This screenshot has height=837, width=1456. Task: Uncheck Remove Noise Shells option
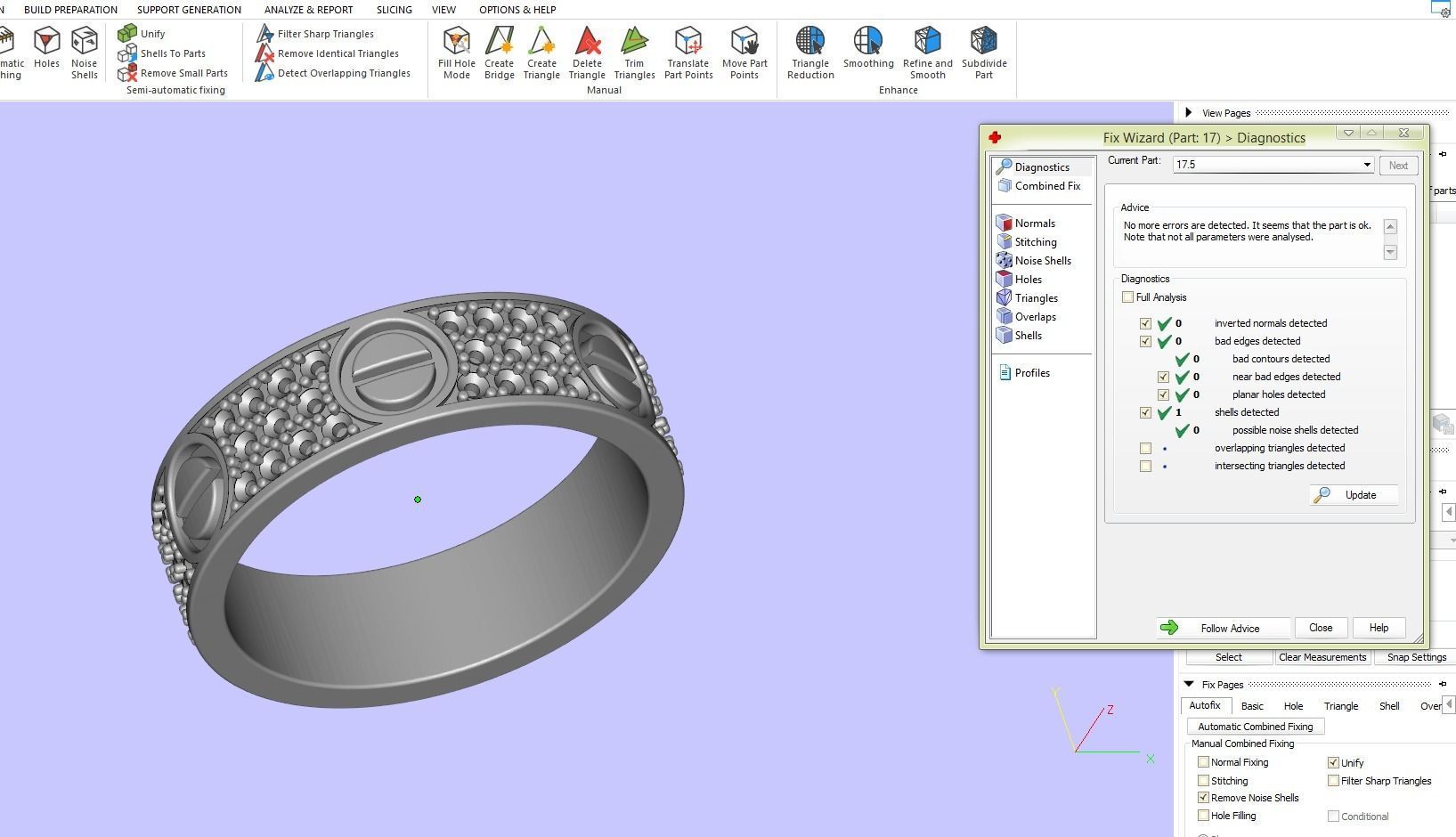(1204, 798)
